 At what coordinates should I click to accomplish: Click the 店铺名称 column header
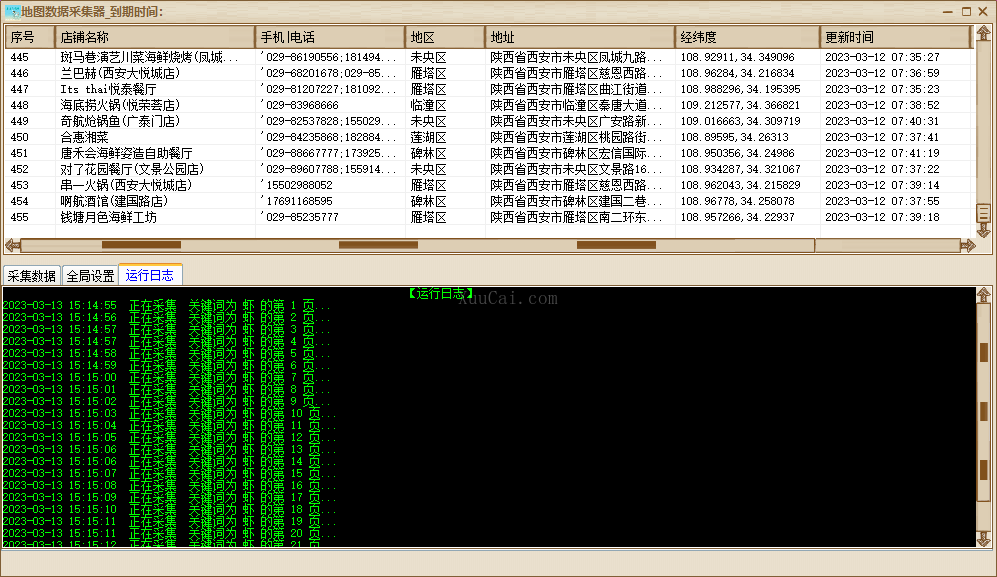pos(155,37)
